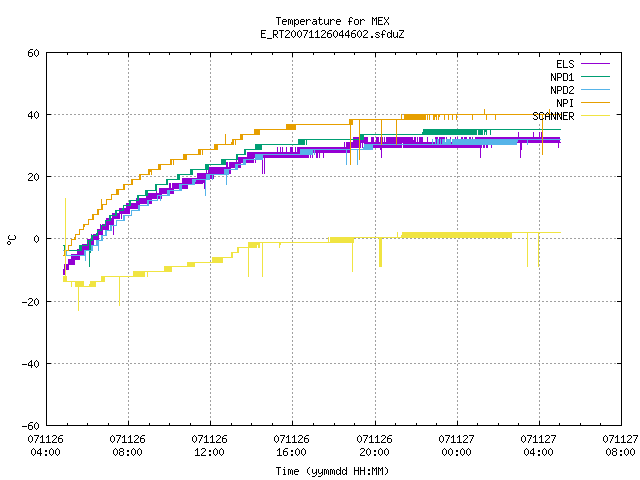The width and height of the screenshot is (640, 480).
Task: Click the yellow SCANNER legend line sample
Action: click(596, 116)
